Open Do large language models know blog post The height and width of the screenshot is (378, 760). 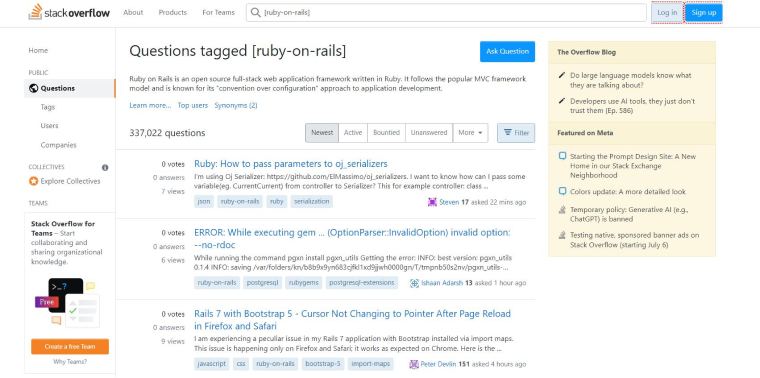[631, 80]
